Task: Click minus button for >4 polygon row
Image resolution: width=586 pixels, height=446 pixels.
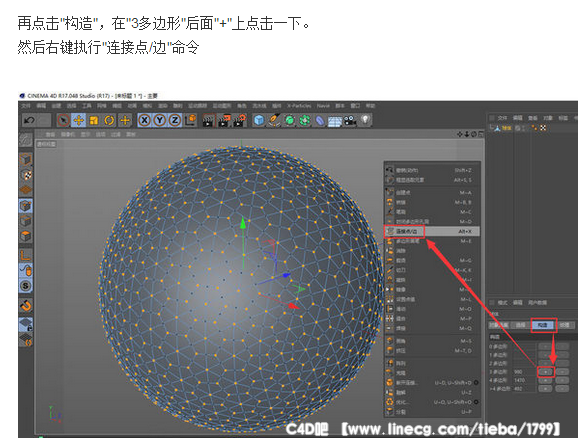Action: [562, 389]
